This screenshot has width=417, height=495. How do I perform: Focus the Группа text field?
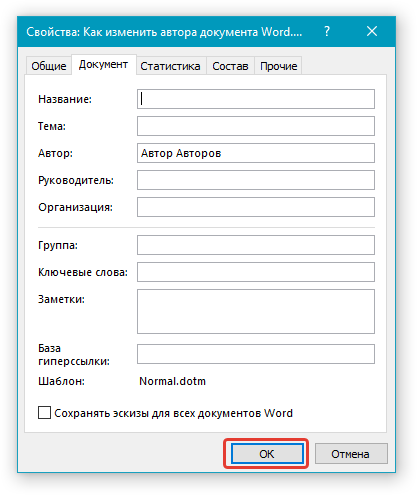point(256,245)
